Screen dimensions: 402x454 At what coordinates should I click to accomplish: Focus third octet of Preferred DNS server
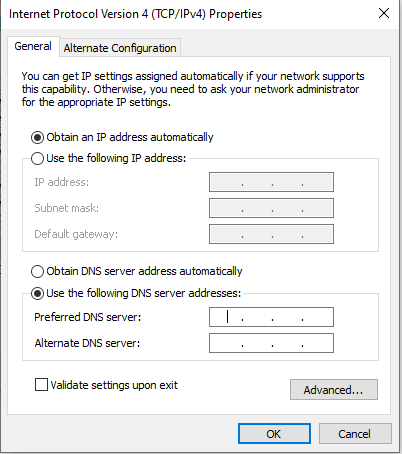point(287,317)
